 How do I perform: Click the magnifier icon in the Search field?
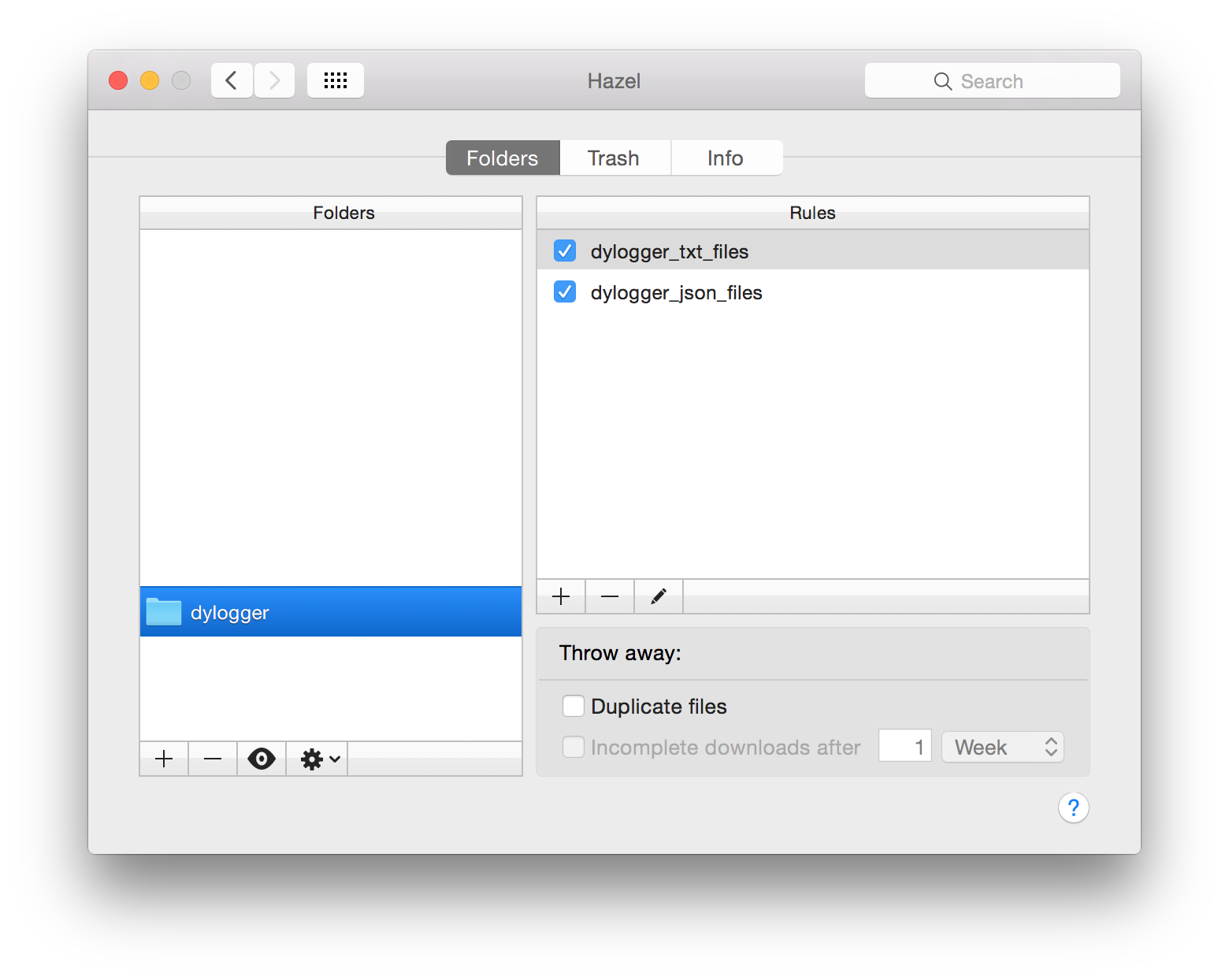click(942, 81)
